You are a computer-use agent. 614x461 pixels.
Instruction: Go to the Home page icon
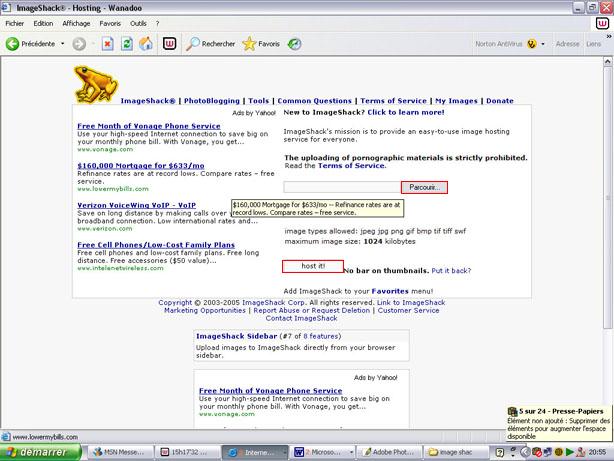point(146,44)
